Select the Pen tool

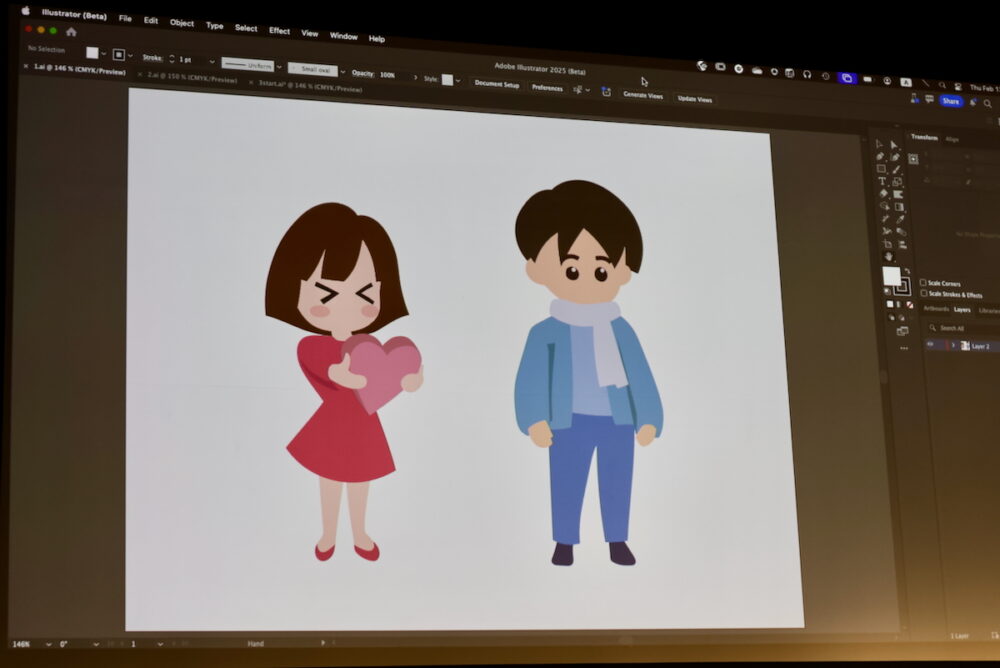coord(880,157)
